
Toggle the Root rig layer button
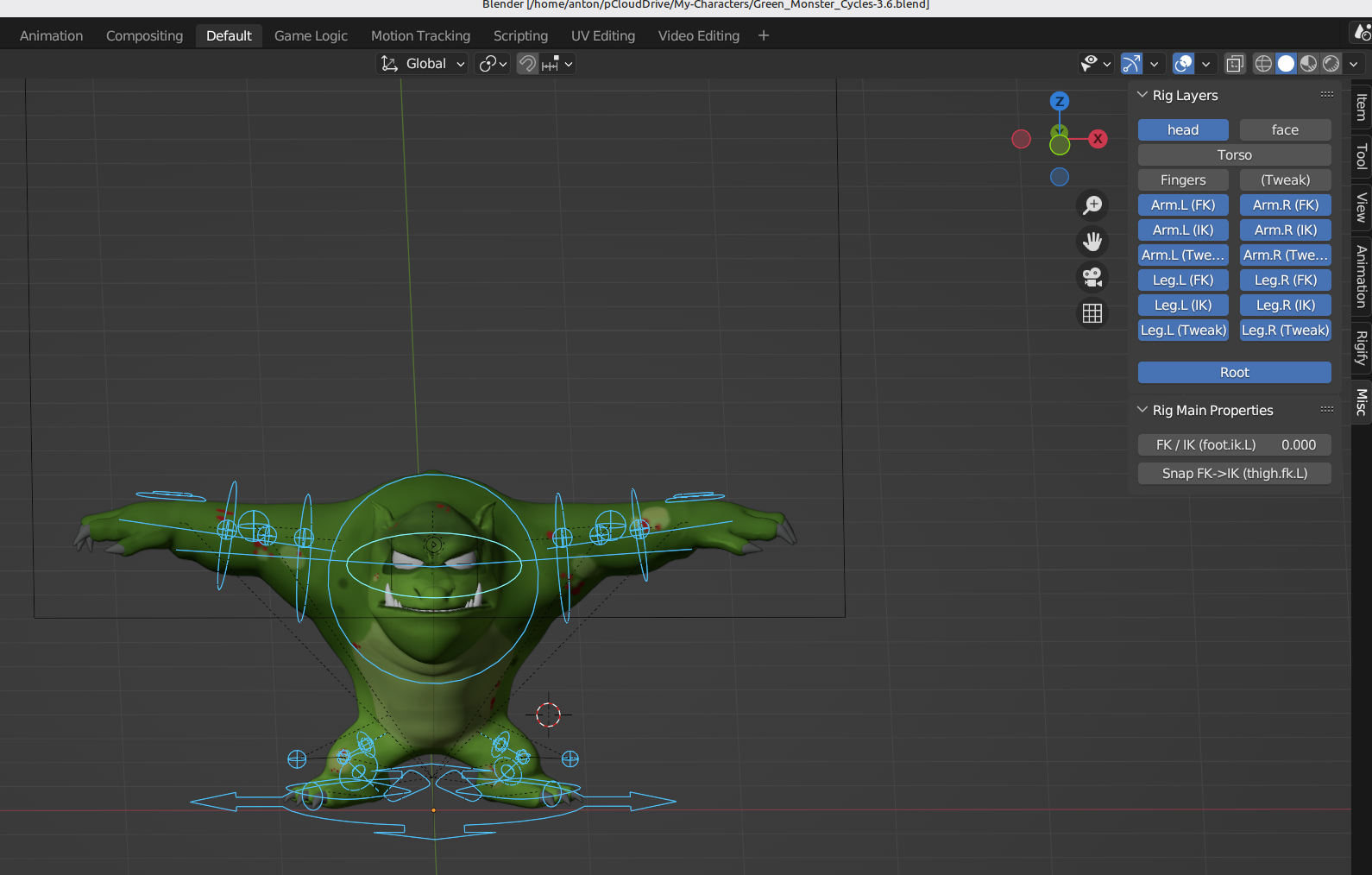(x=1235, y=373)
